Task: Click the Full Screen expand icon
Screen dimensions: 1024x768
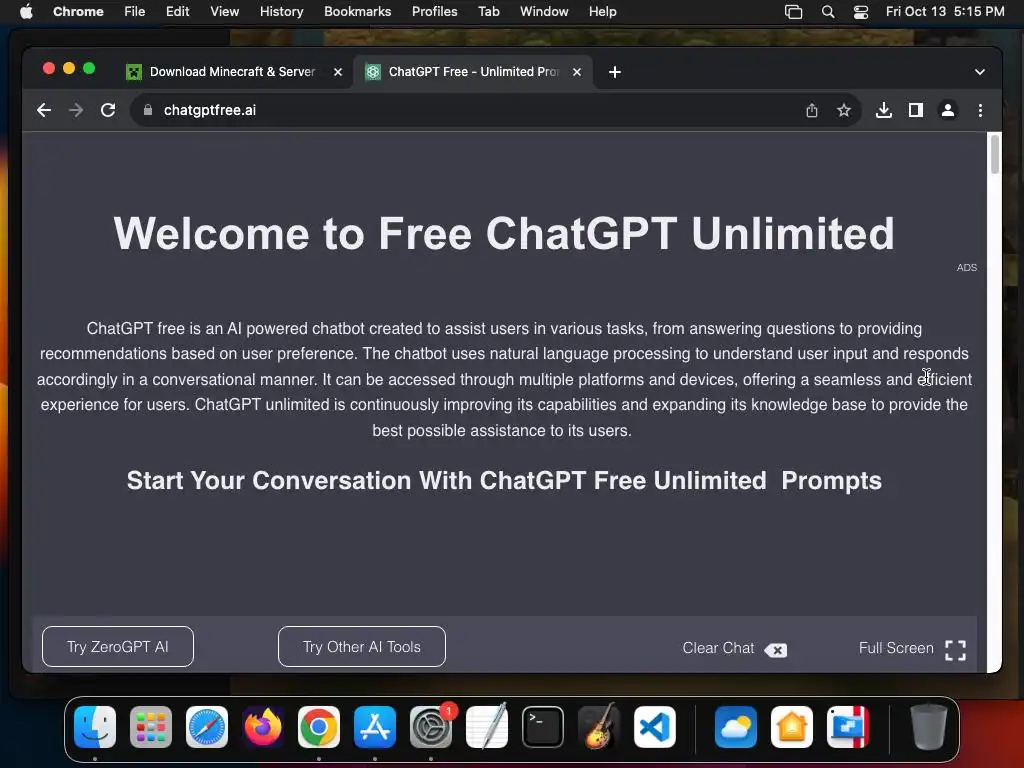Action: (x=955, y=650)
